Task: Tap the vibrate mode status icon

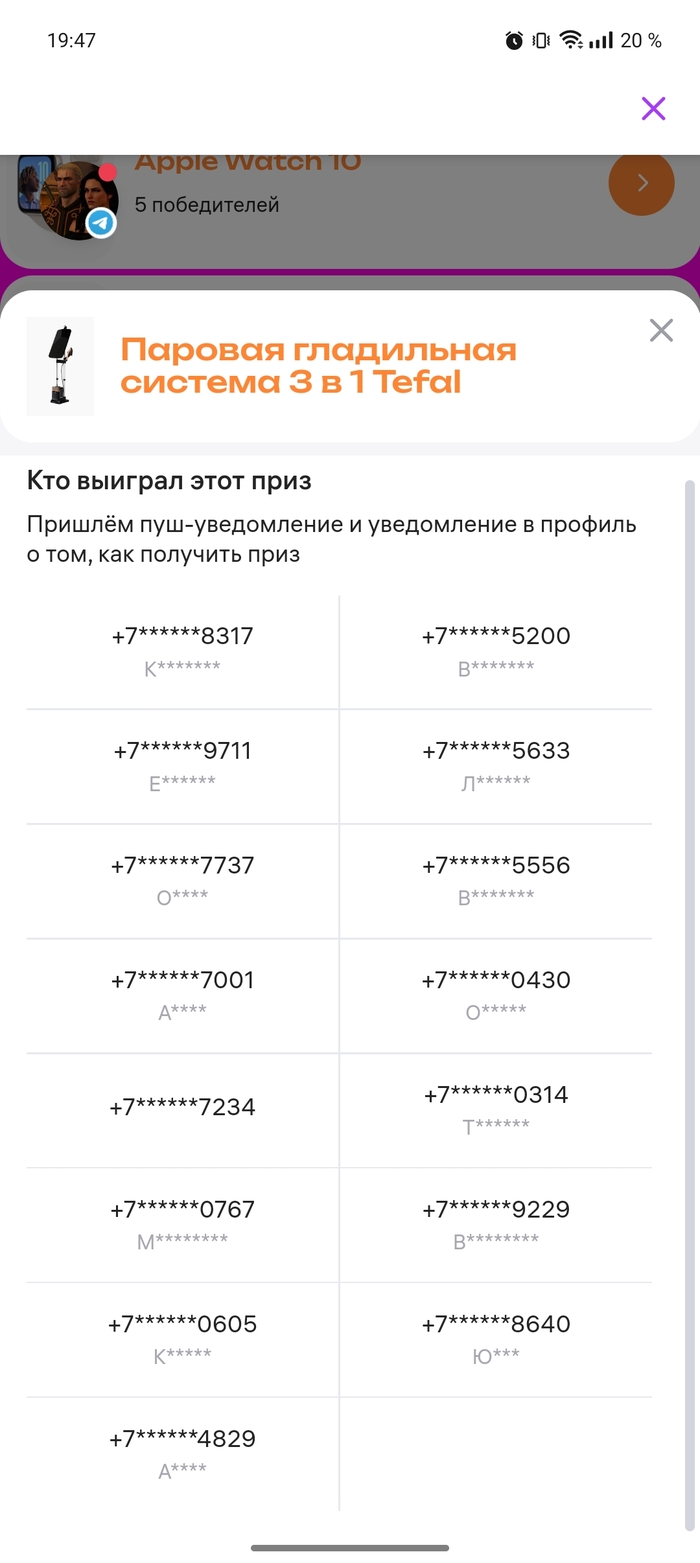Action: 542,41
